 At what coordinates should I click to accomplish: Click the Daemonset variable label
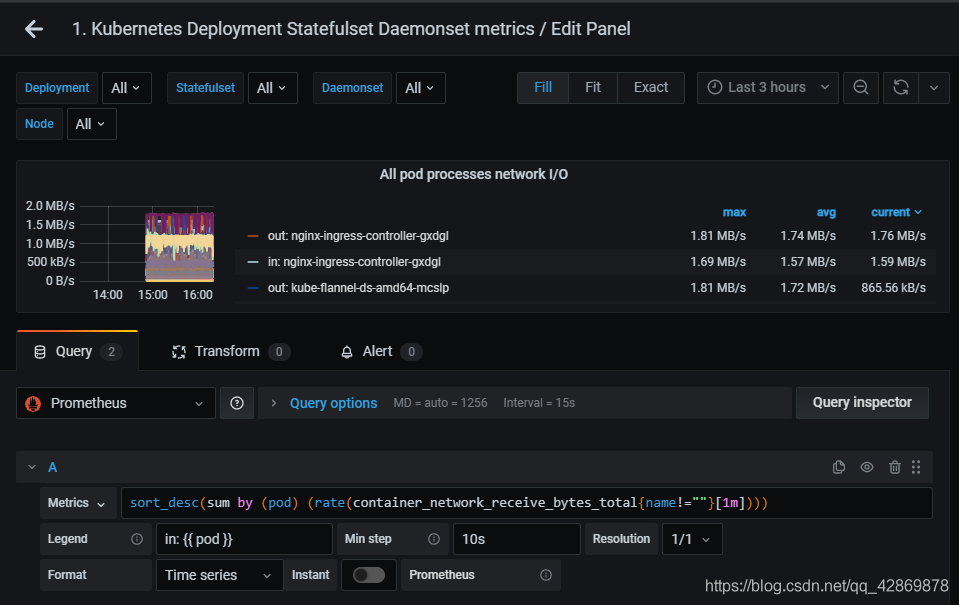point(352,88)
